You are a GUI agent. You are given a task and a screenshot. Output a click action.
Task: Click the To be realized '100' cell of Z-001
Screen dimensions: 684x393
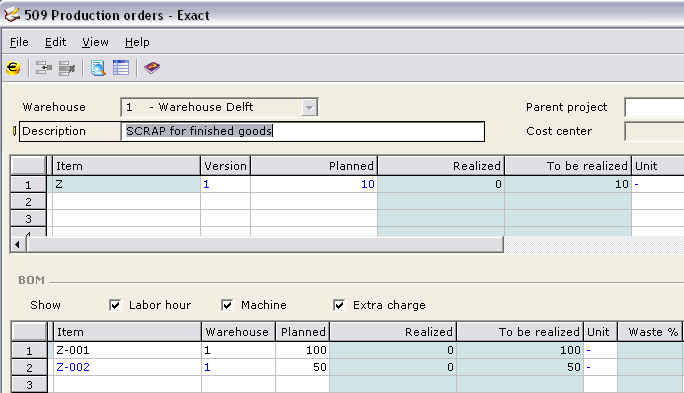520,350
